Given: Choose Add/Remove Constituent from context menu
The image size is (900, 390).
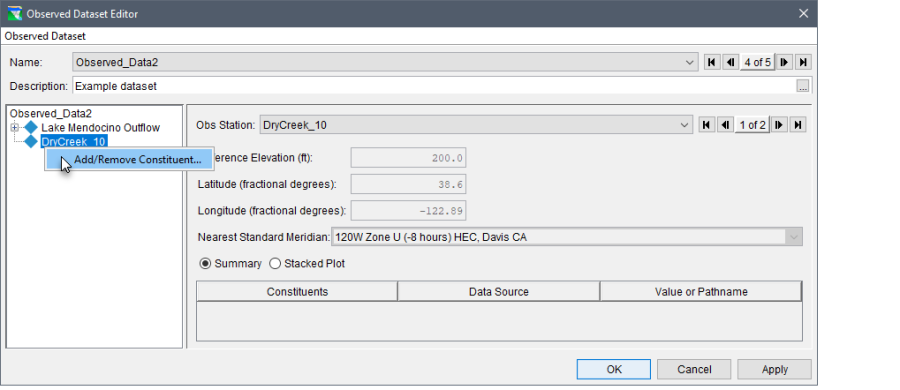Looking at the screenshot, I should tap(129, 160).
